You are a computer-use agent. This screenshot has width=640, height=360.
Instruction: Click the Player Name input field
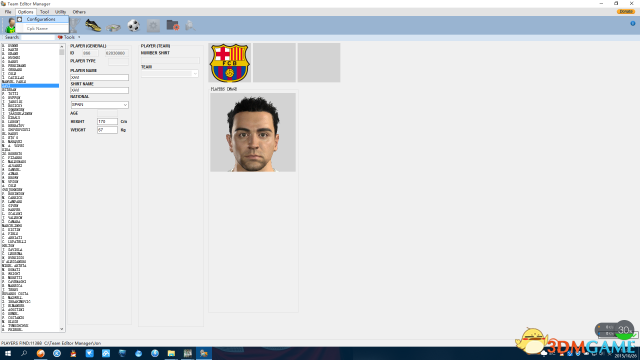(x=99, y=77)
